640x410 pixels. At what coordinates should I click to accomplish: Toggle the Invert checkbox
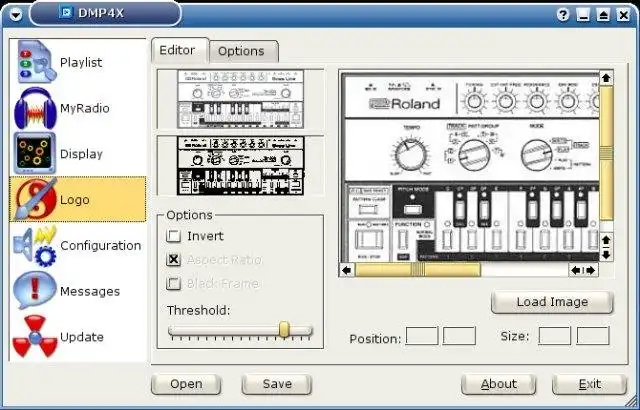173,236
